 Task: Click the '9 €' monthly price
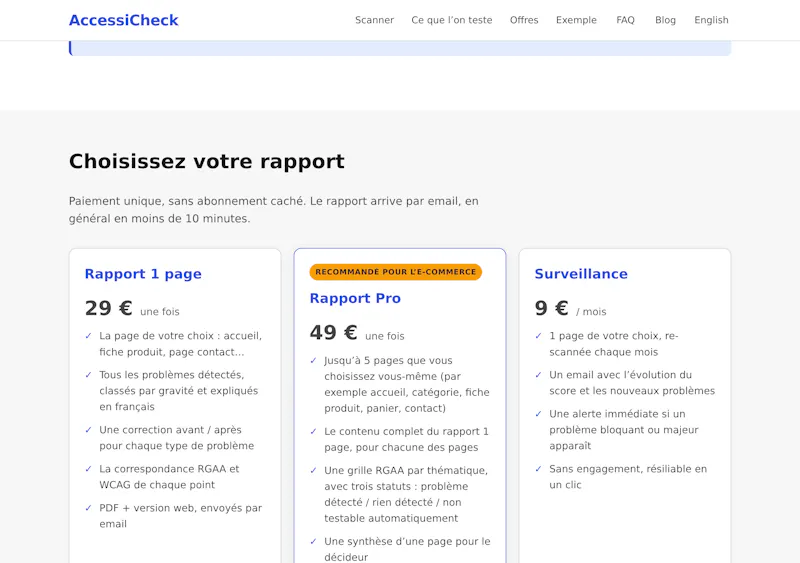pyautogui.click(x=552, y=308)
